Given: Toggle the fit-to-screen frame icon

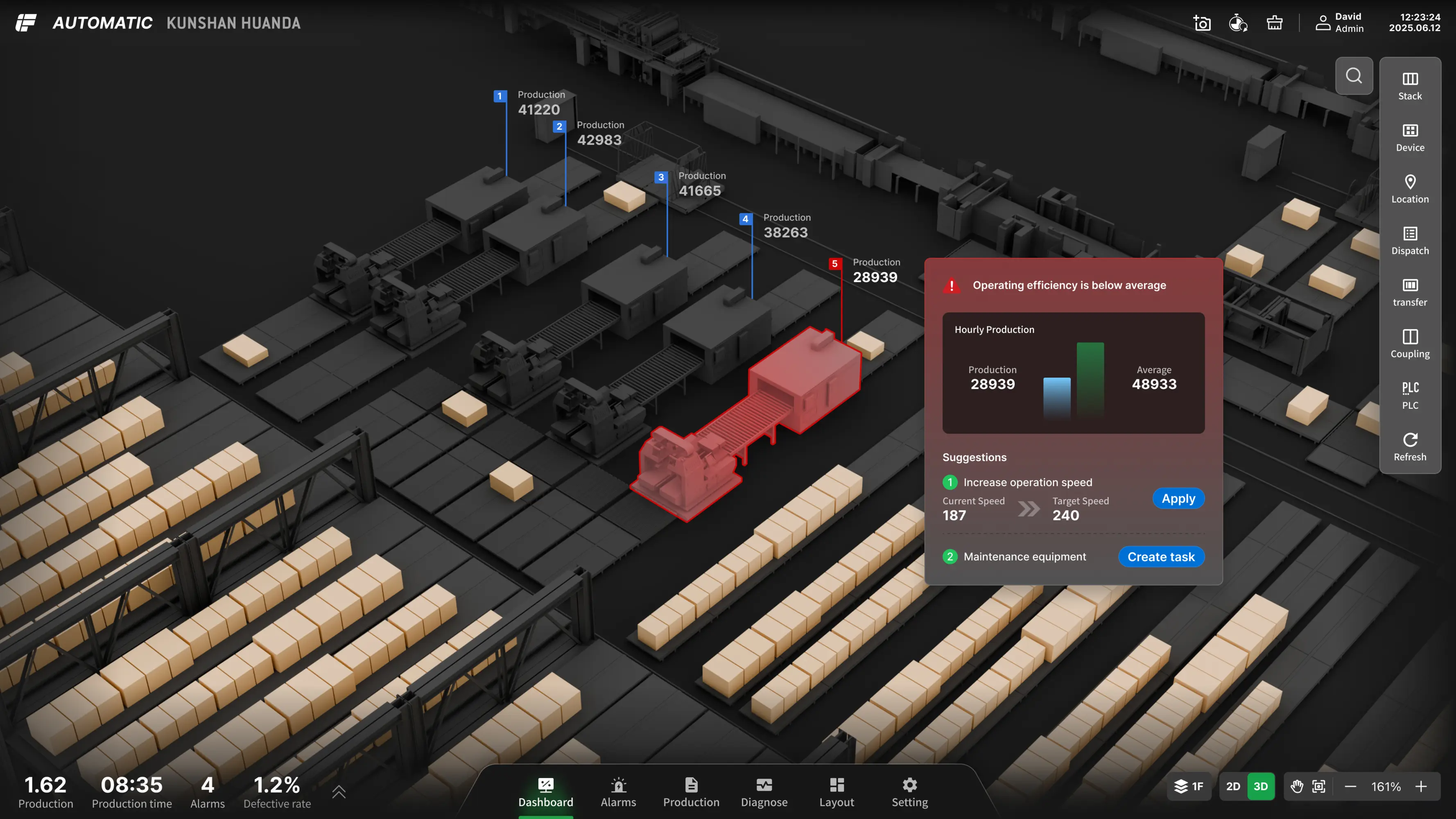Looking at the screenshot, I should pyautogui.click(x=1319, y=786).
